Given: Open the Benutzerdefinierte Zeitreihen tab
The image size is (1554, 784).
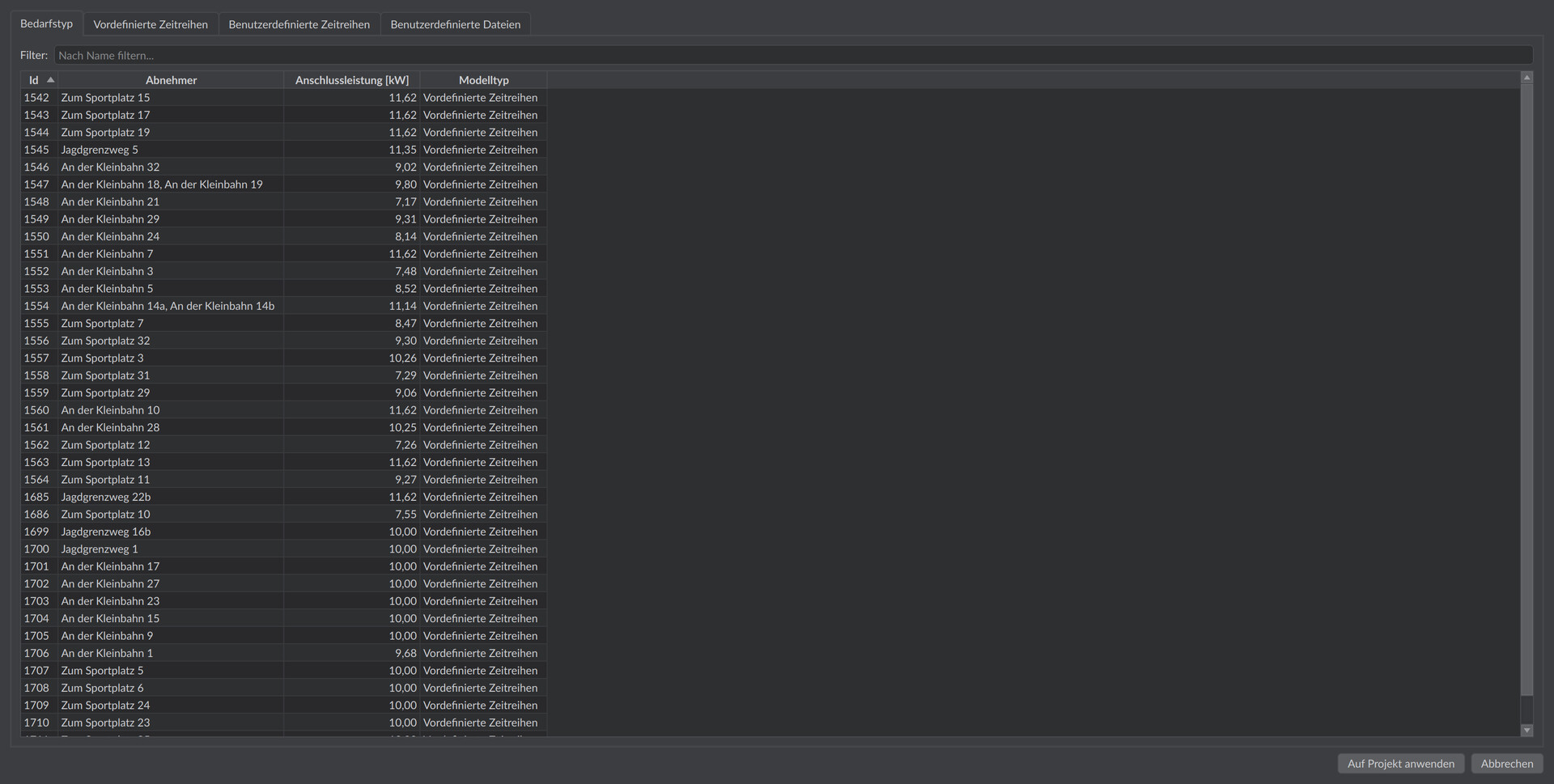Looking at the screenshot, I should [299, 24].
